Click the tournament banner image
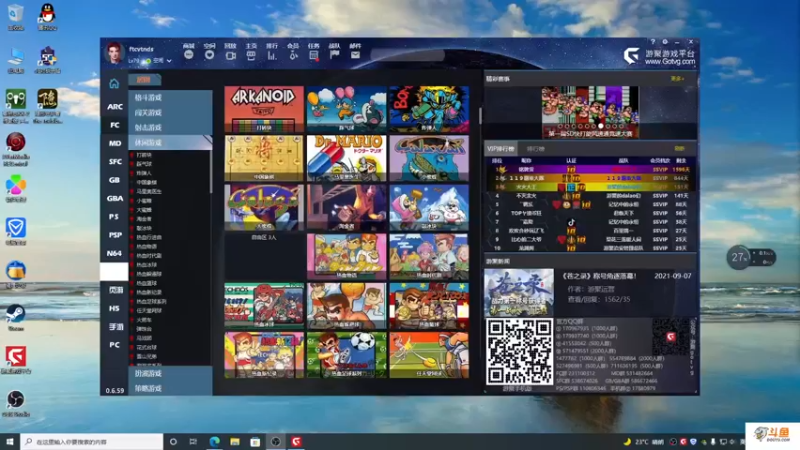This screenshot has width=800, height=450. click(590, 112)
